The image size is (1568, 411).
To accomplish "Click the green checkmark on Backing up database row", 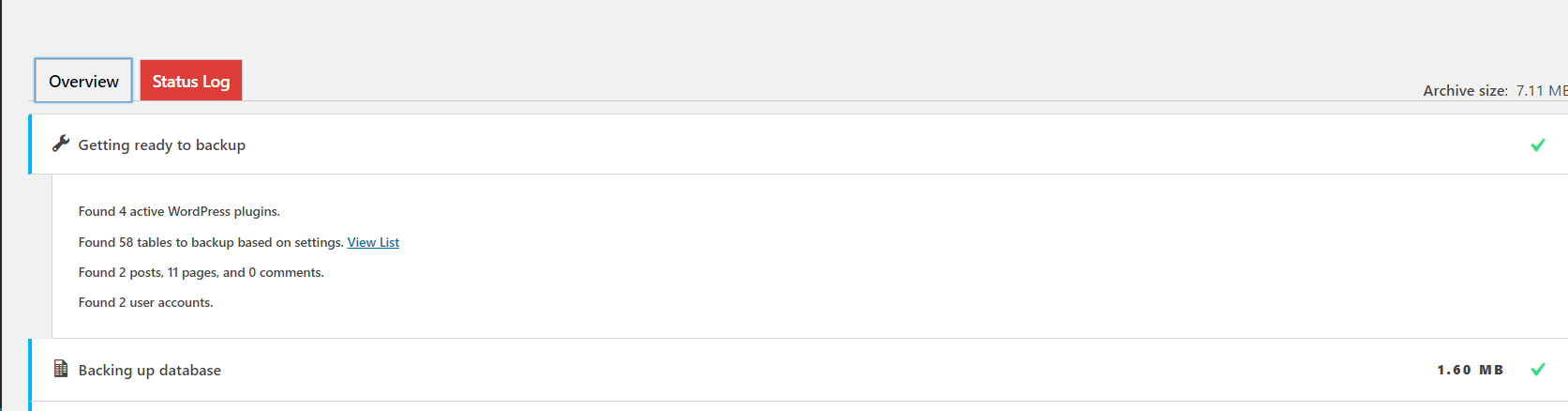I will 1537,370.
